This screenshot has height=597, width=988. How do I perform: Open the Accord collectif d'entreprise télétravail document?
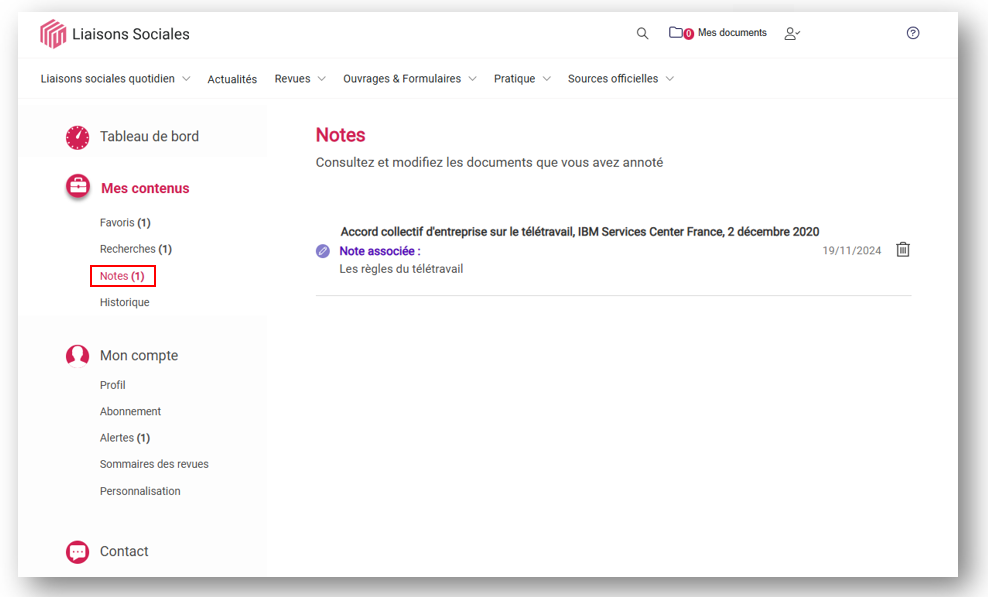[580, 232]
